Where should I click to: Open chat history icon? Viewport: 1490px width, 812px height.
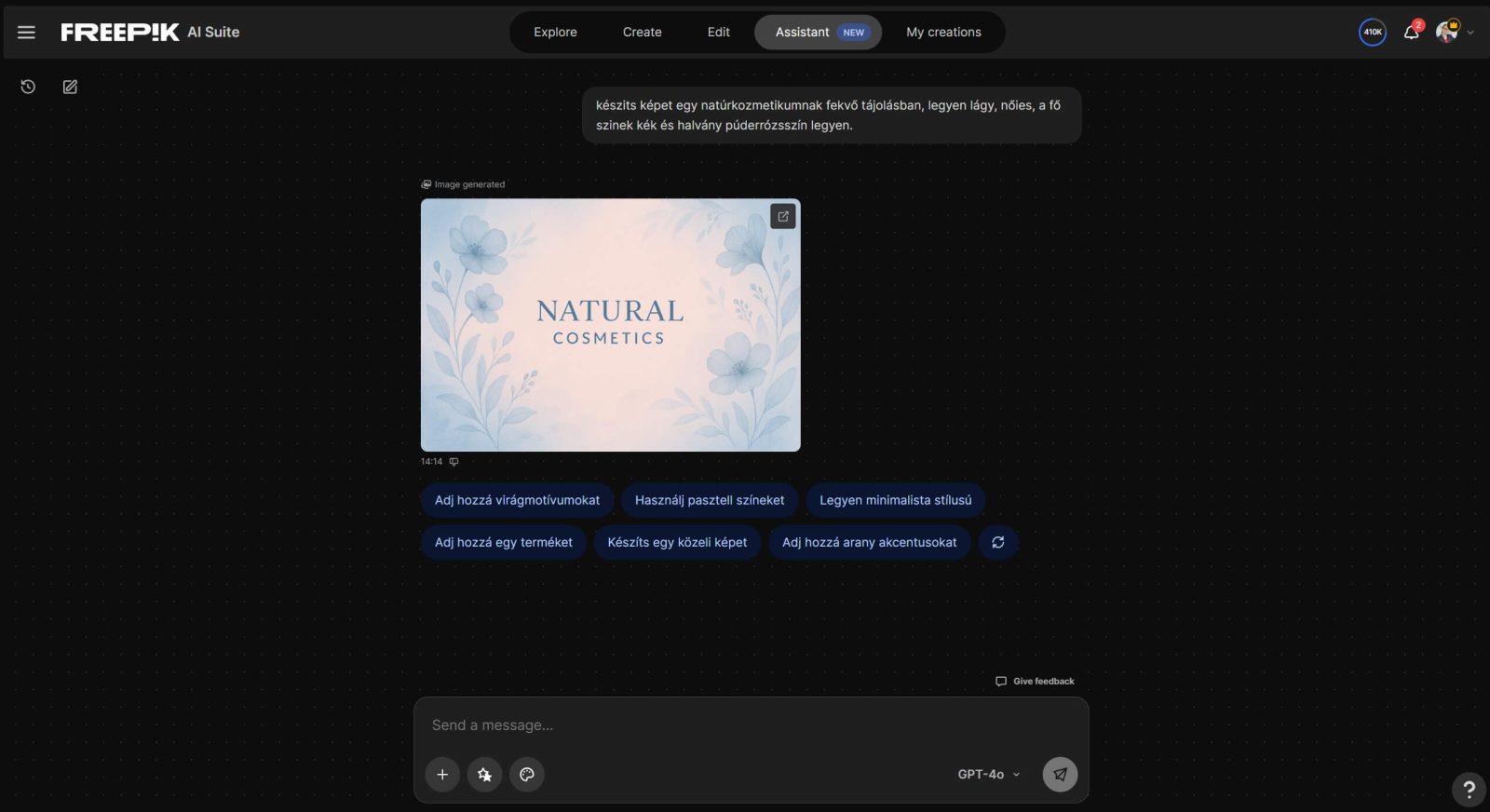point(28,87)
